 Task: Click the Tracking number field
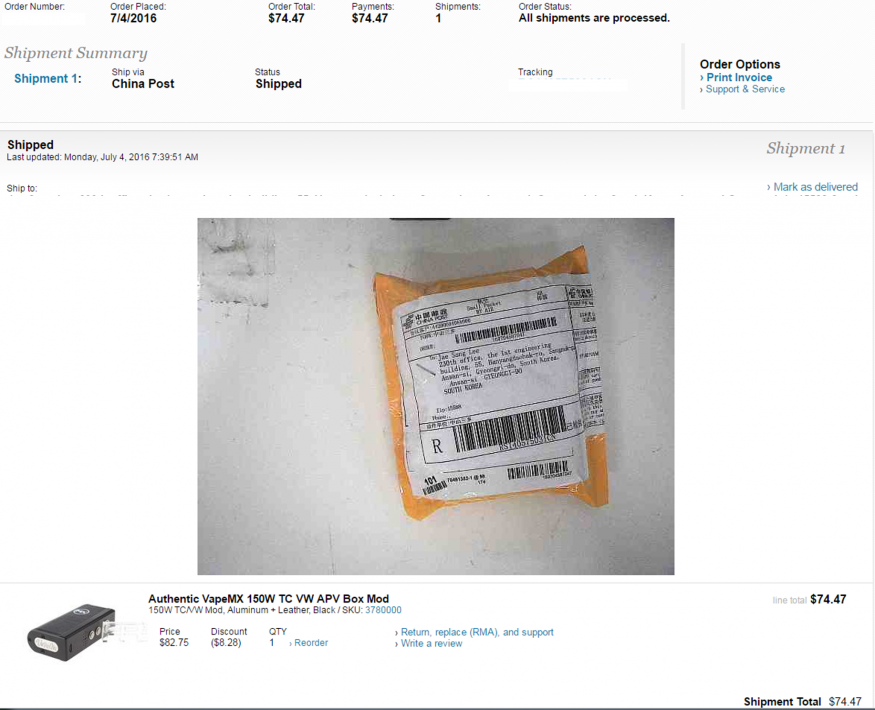coord(568,85)
